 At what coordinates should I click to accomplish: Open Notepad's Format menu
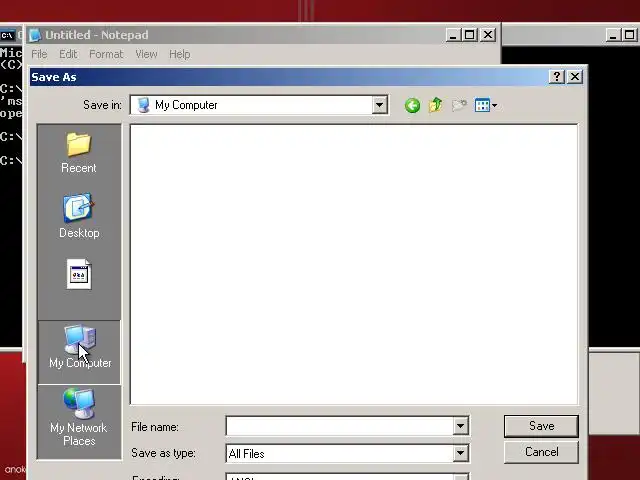pos(106,54)
